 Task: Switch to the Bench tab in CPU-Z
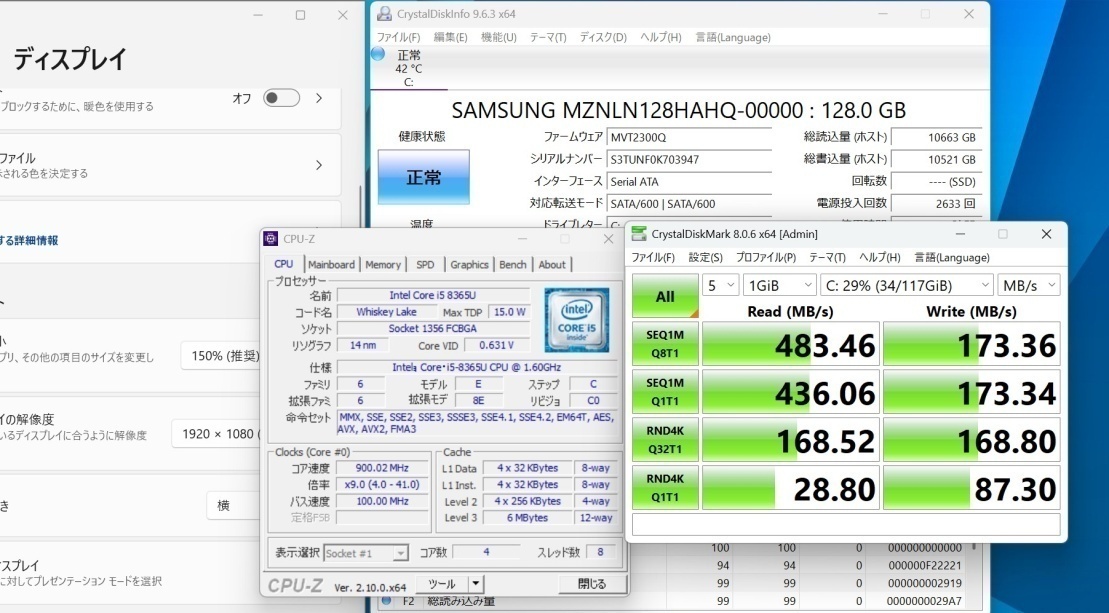(x=513, y=264)
